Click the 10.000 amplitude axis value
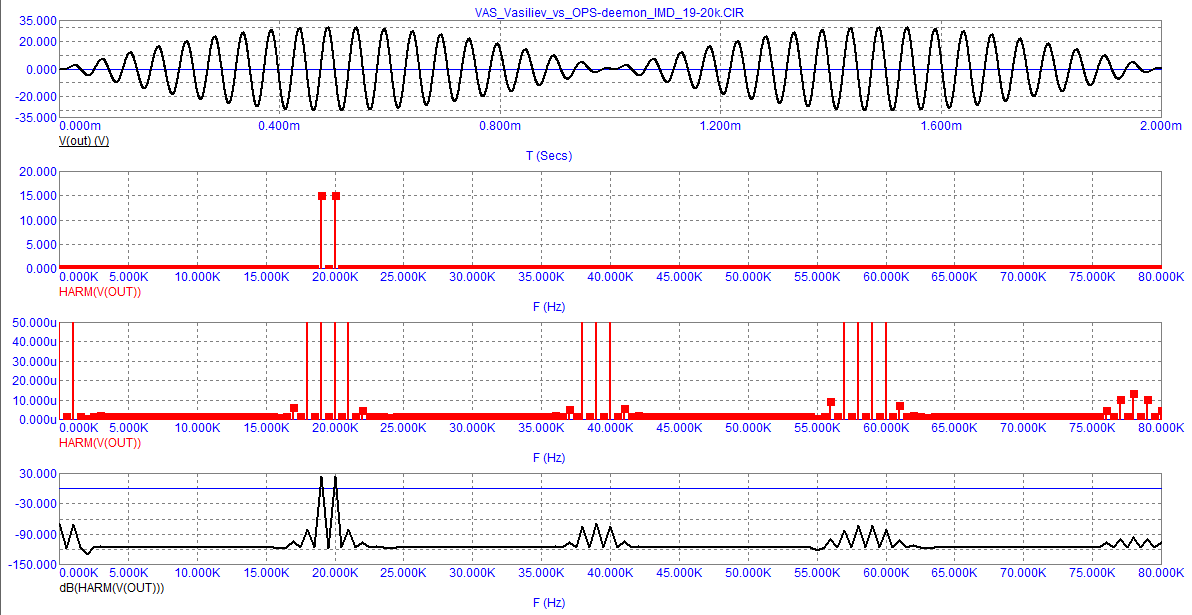Screen dimensions: 1192x615 (x=37, y=220)
